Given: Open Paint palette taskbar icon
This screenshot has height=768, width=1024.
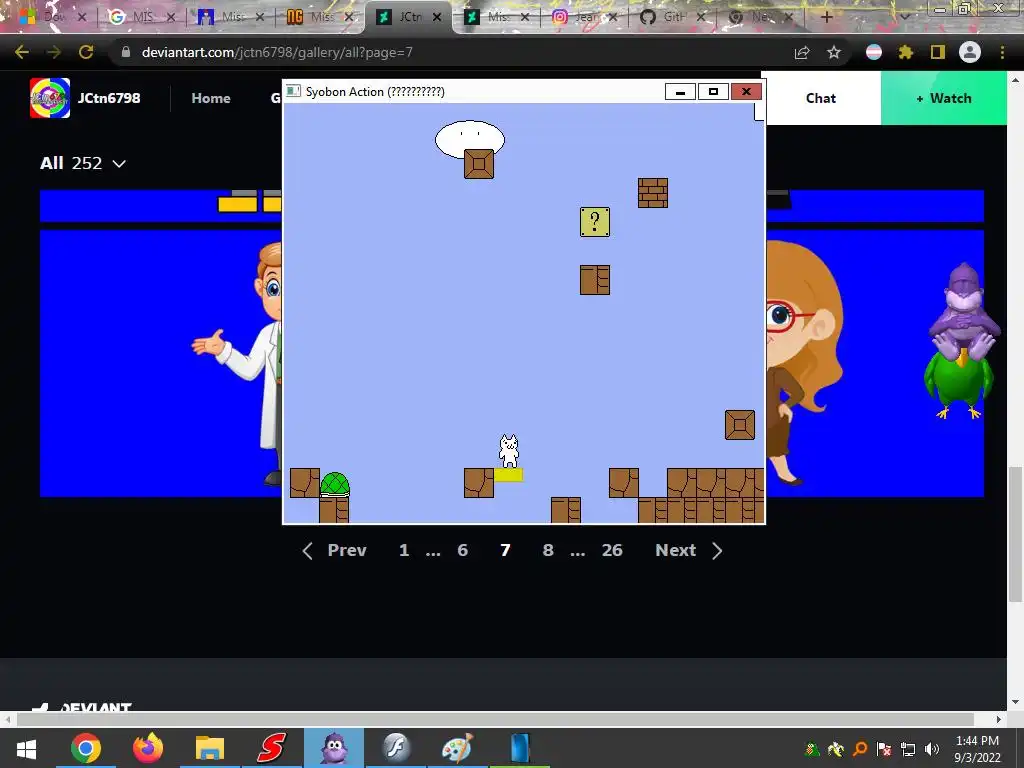Looking at the screenshot, I should [457, 748].
